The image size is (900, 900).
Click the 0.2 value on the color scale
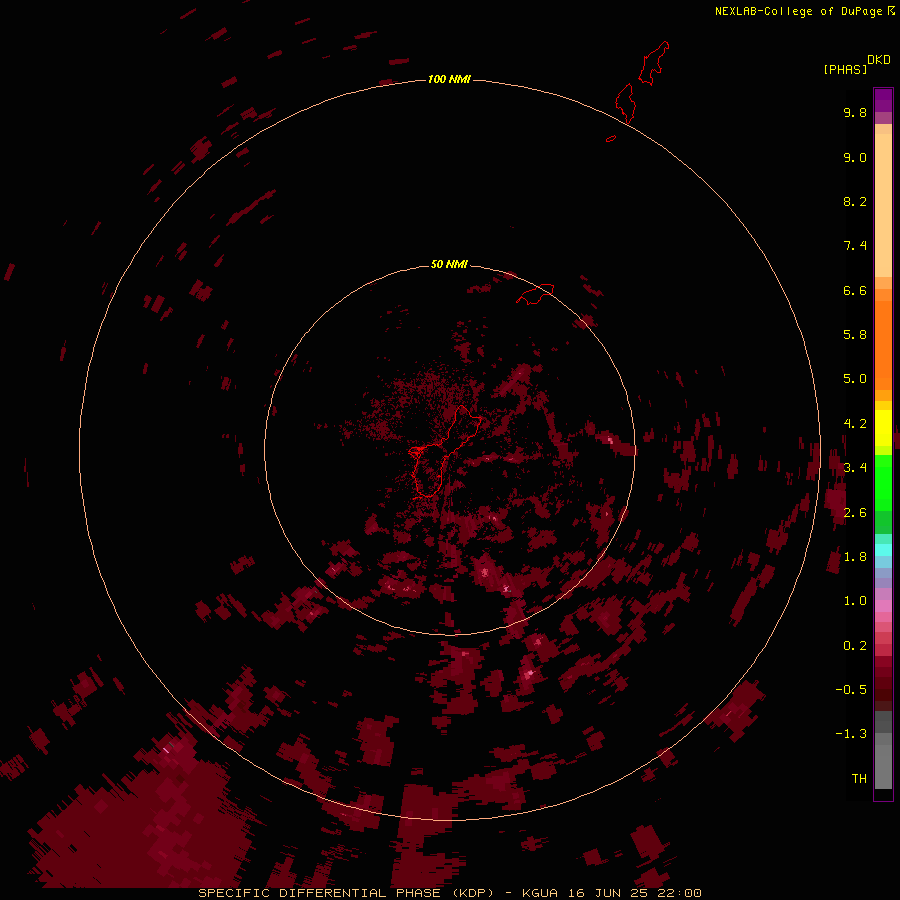coord(855,646)
